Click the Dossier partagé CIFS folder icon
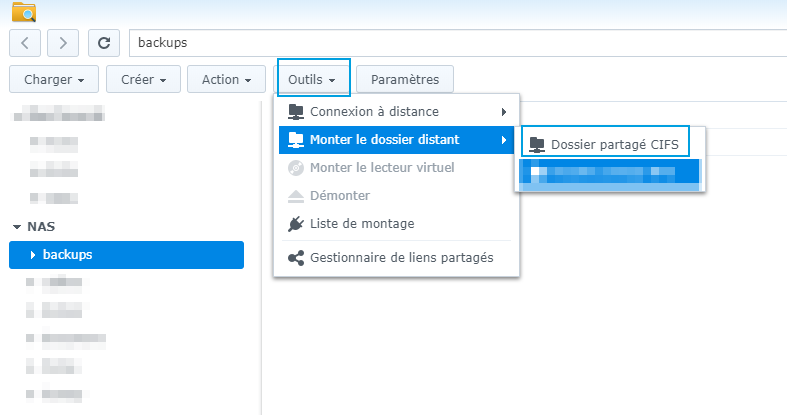The width and height of the screenshot is (787, 415). tap(537, 144)
